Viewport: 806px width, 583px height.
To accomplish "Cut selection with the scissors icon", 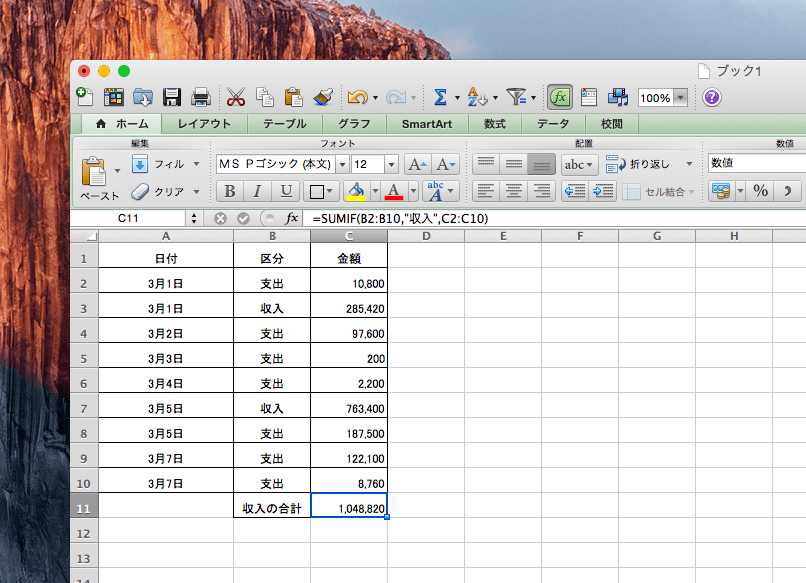I will point(236,97).
